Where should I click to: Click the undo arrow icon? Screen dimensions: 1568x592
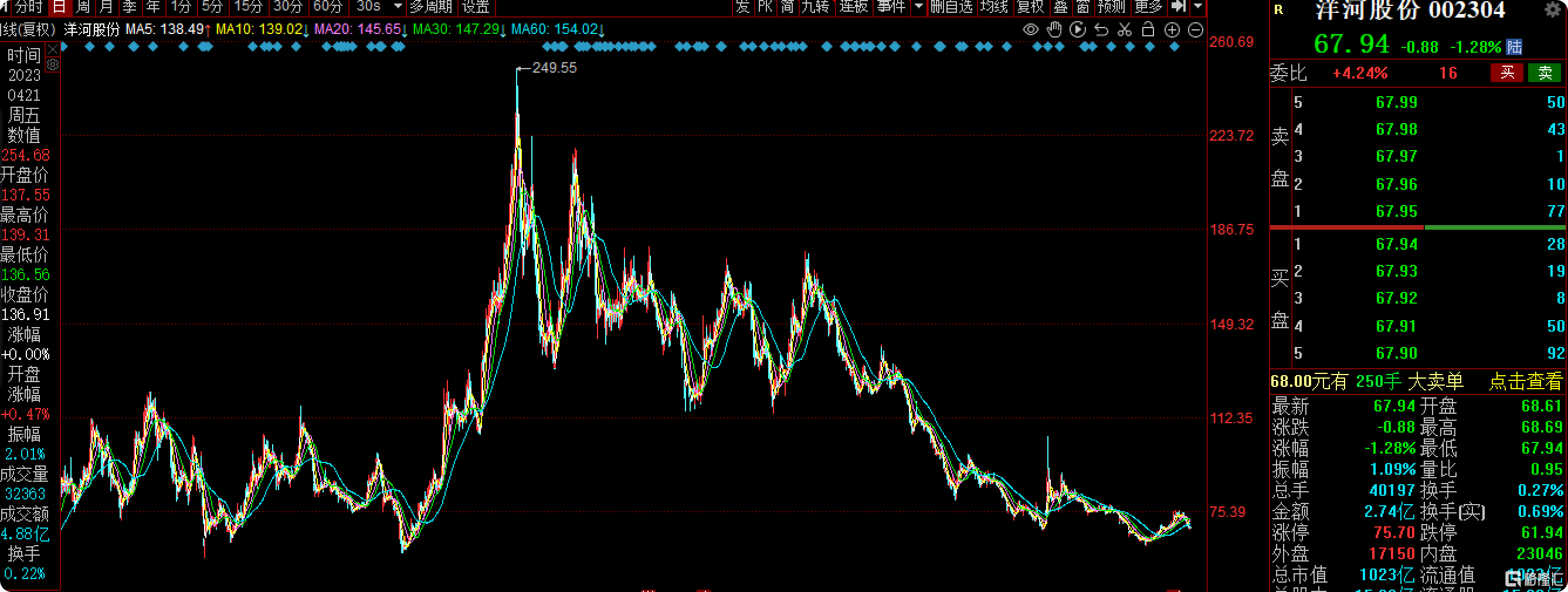pos(1101,29)
